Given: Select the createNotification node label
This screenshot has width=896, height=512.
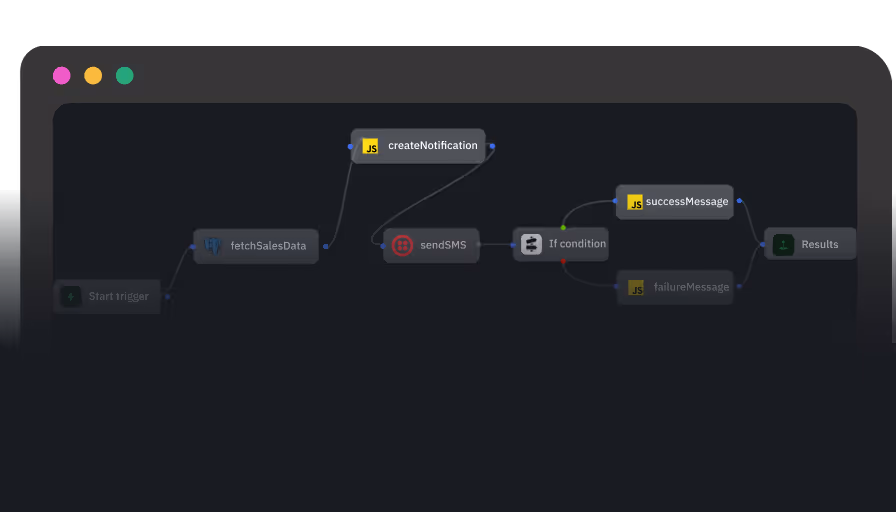Looking at the screenshot, I should pyautogui.click(x=433, y=146).
